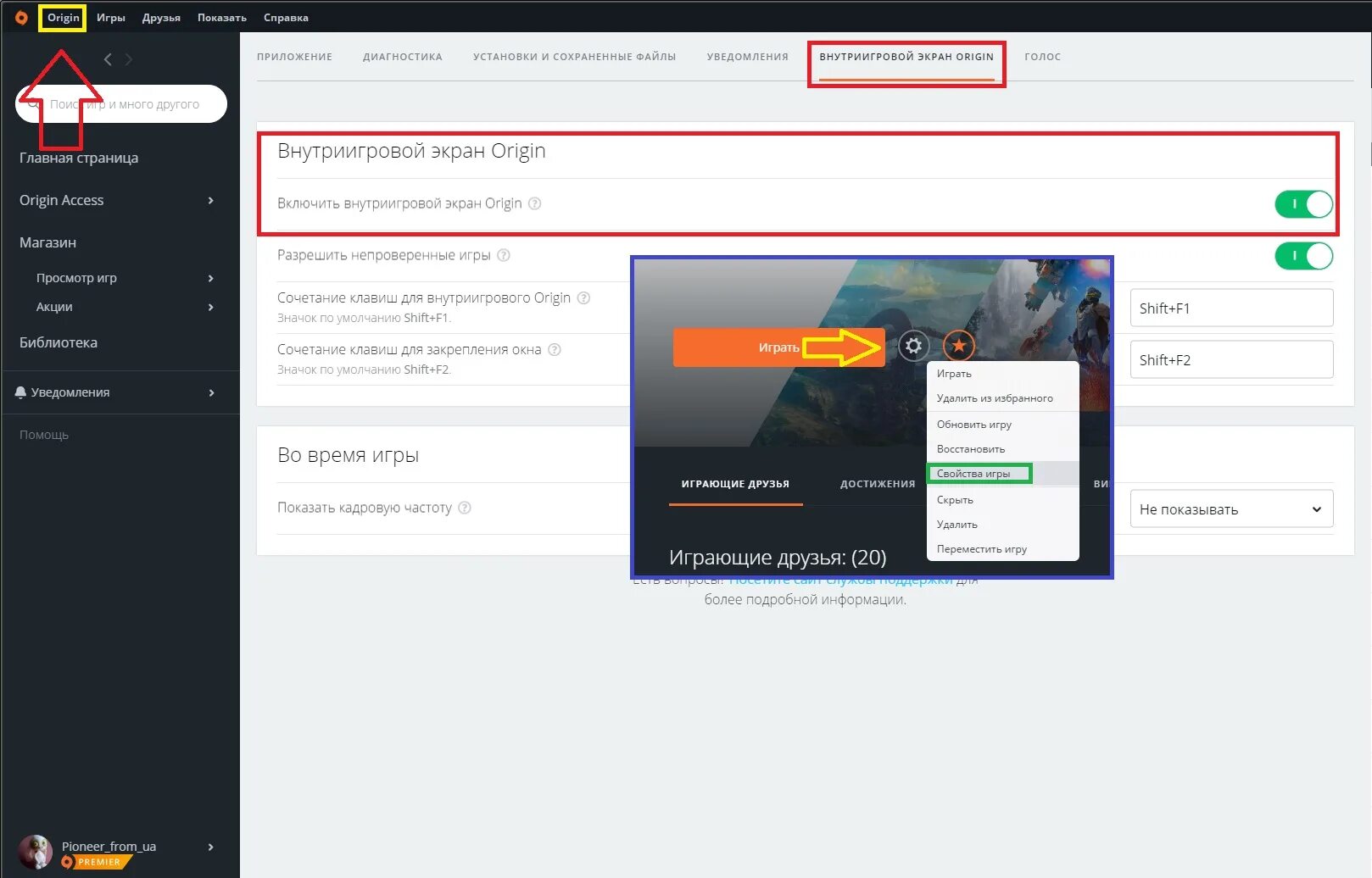Open the Справка menu
This screenshot has height=878, width=1372.
[286, 18]
